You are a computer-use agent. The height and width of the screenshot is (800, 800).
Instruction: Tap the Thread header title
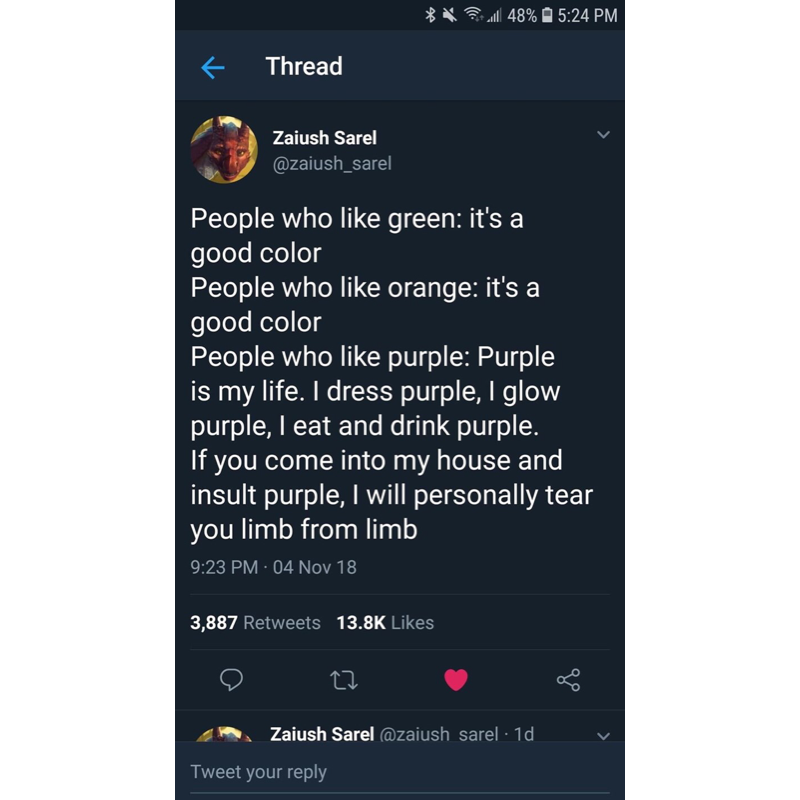304,67
